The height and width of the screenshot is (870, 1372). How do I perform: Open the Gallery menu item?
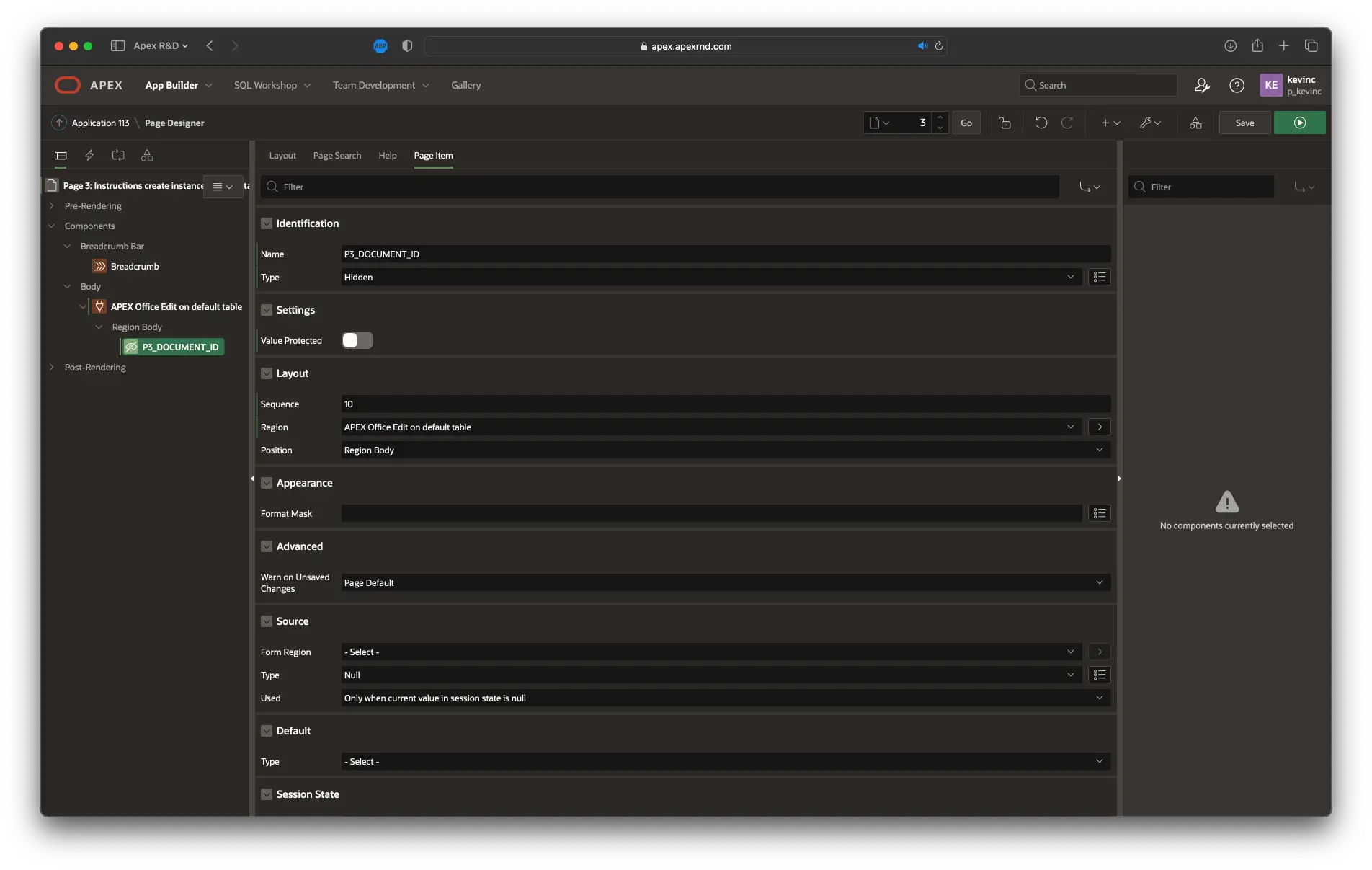[x=465, y=85]
